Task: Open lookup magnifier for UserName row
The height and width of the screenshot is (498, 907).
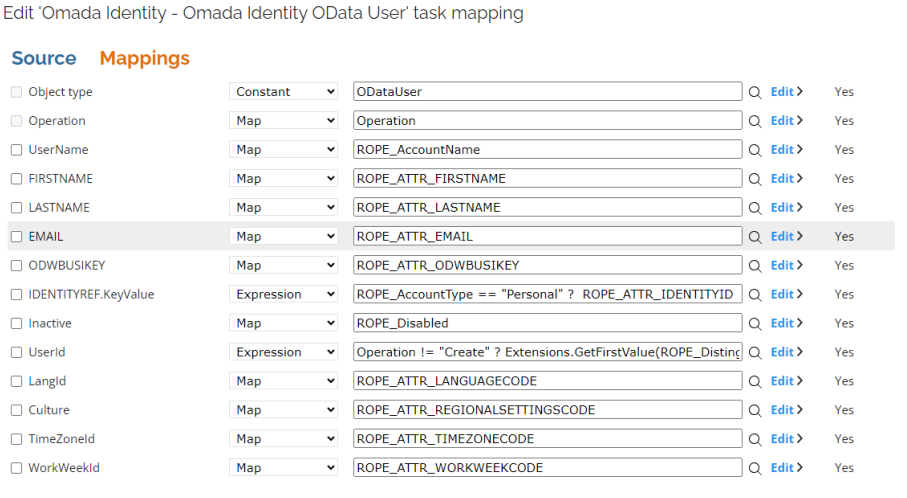Action: click(755, 150)
